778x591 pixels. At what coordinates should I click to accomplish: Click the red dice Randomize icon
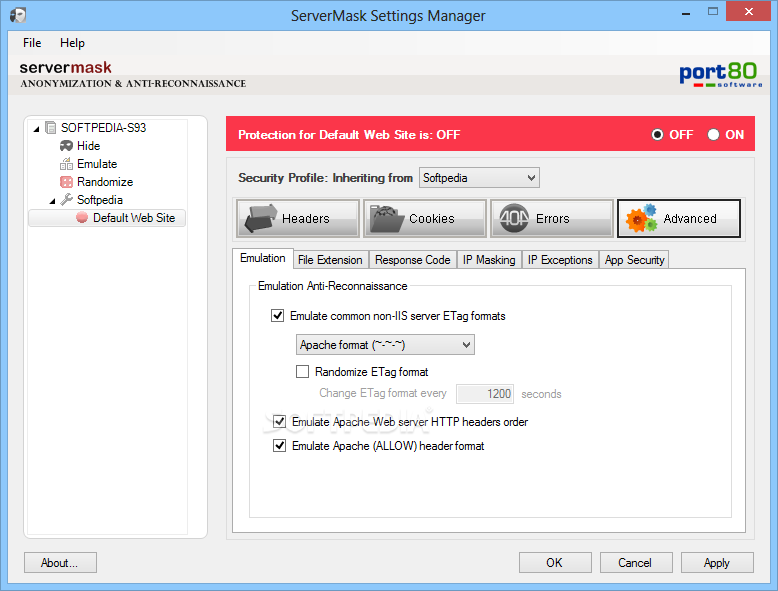[x=66, y=182]
